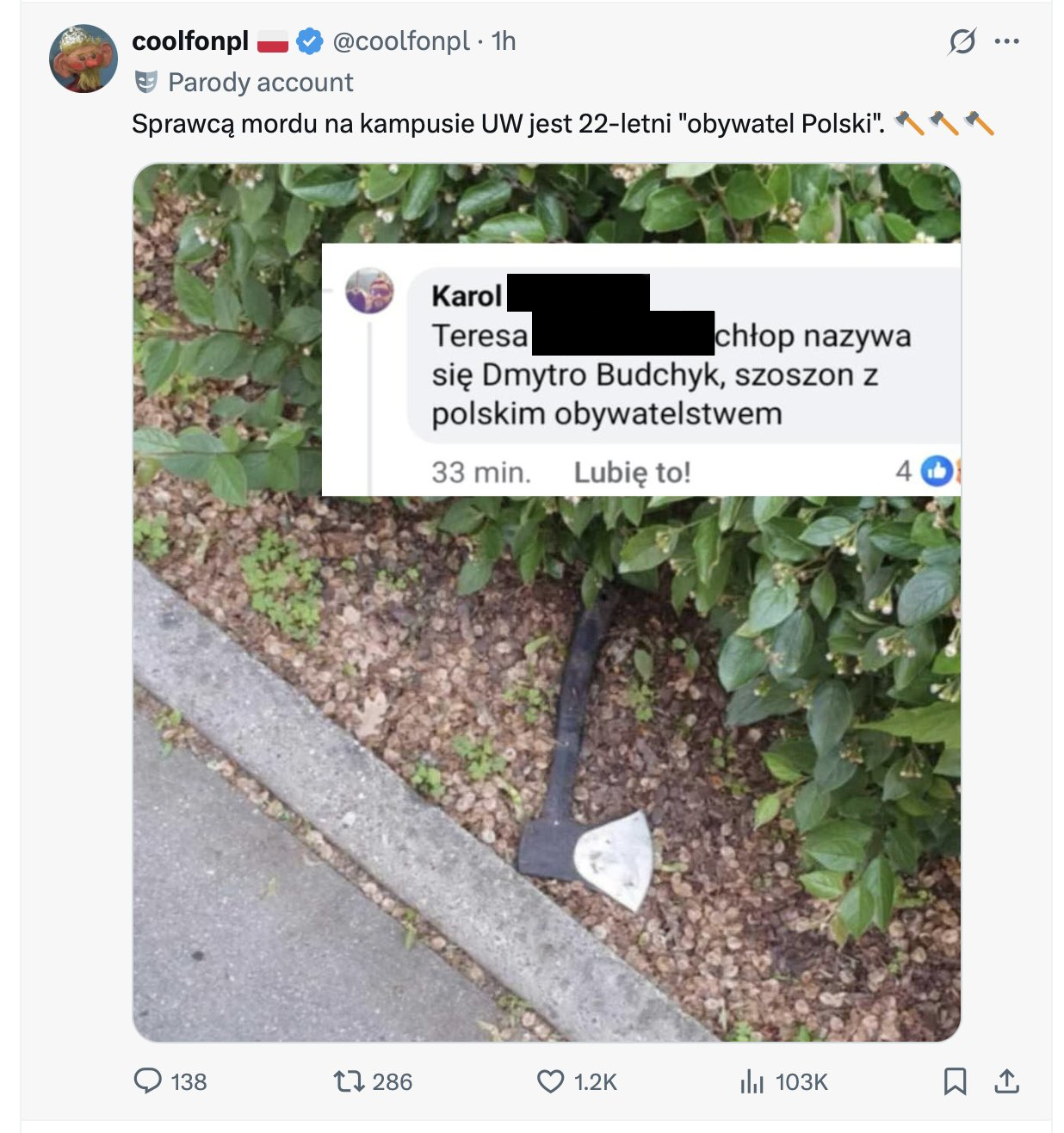Click the tweet text about kampusie UW
Image resolution: width=1064 pixels, height=1133 pixels.
click(508, 123)
